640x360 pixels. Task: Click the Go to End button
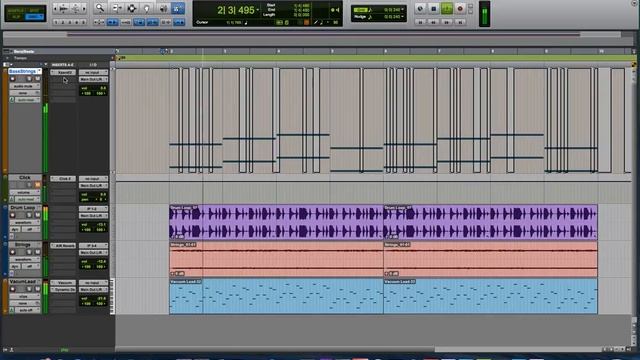tap(460, 22)
